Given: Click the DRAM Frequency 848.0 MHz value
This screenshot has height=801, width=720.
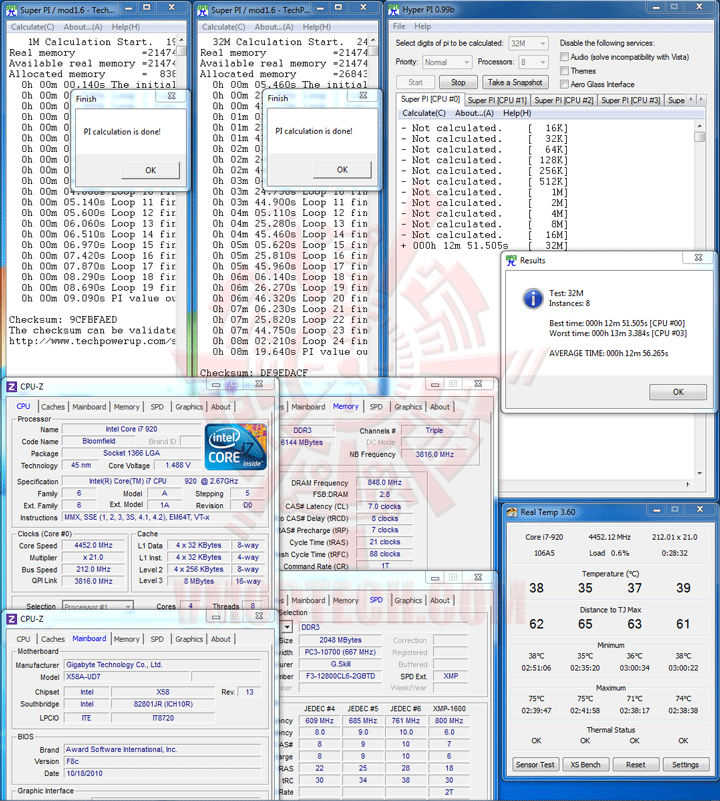Looking at the screenshot, I should click(384, 482).
